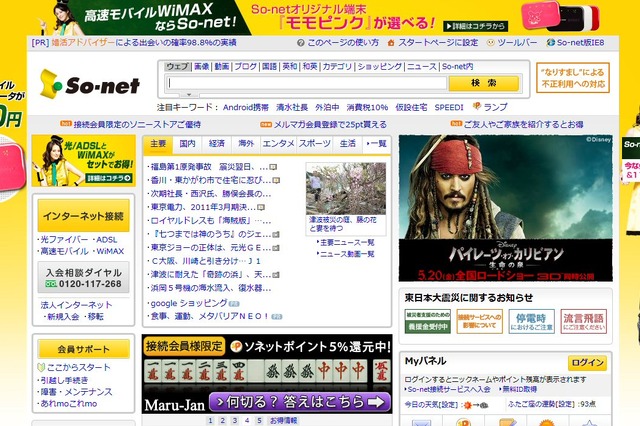Viewport: 640px width, 426px height.
Task: Click the Android携帯 trending keyword
Action: point(246,107)
